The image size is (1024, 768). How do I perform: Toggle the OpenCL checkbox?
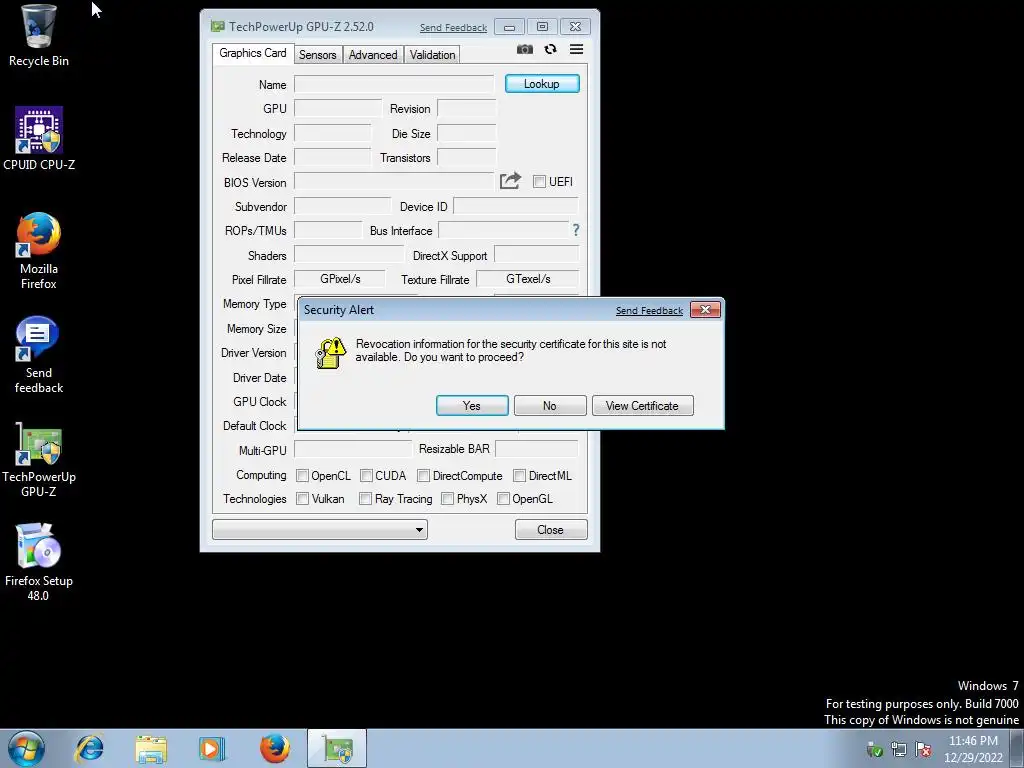click(x=302, y=475)
